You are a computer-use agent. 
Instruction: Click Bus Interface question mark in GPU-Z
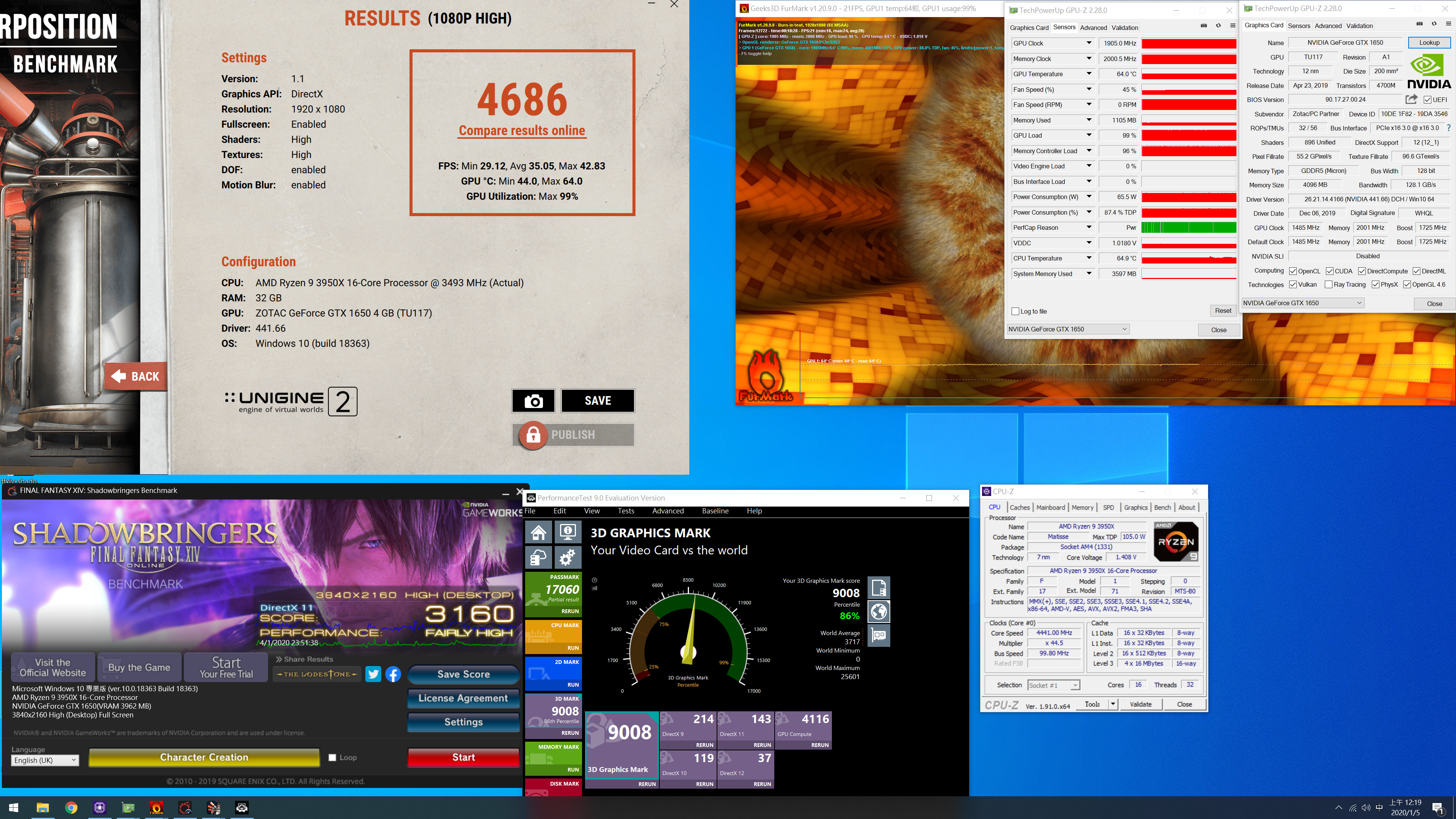click(x=1449, y=128)
